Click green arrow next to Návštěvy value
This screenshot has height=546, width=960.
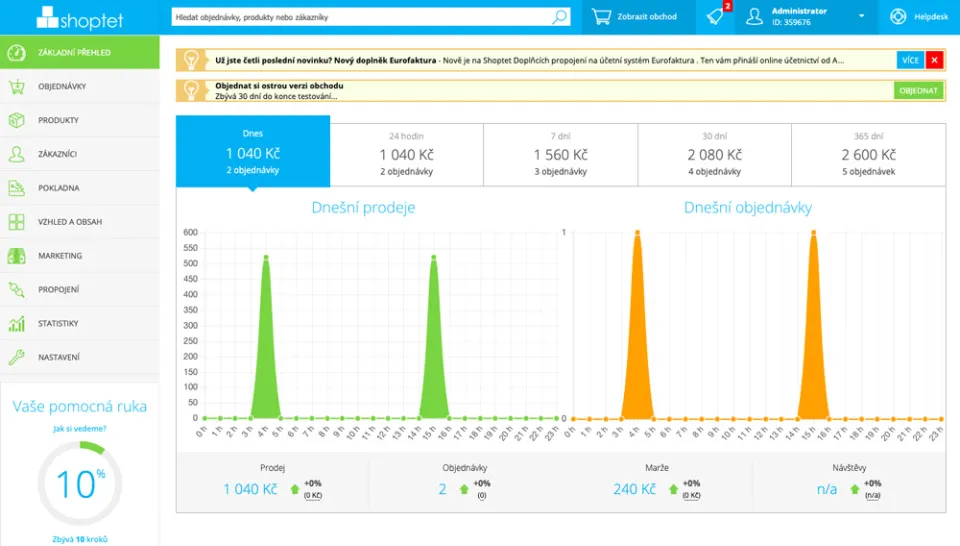tap(855, 489)
